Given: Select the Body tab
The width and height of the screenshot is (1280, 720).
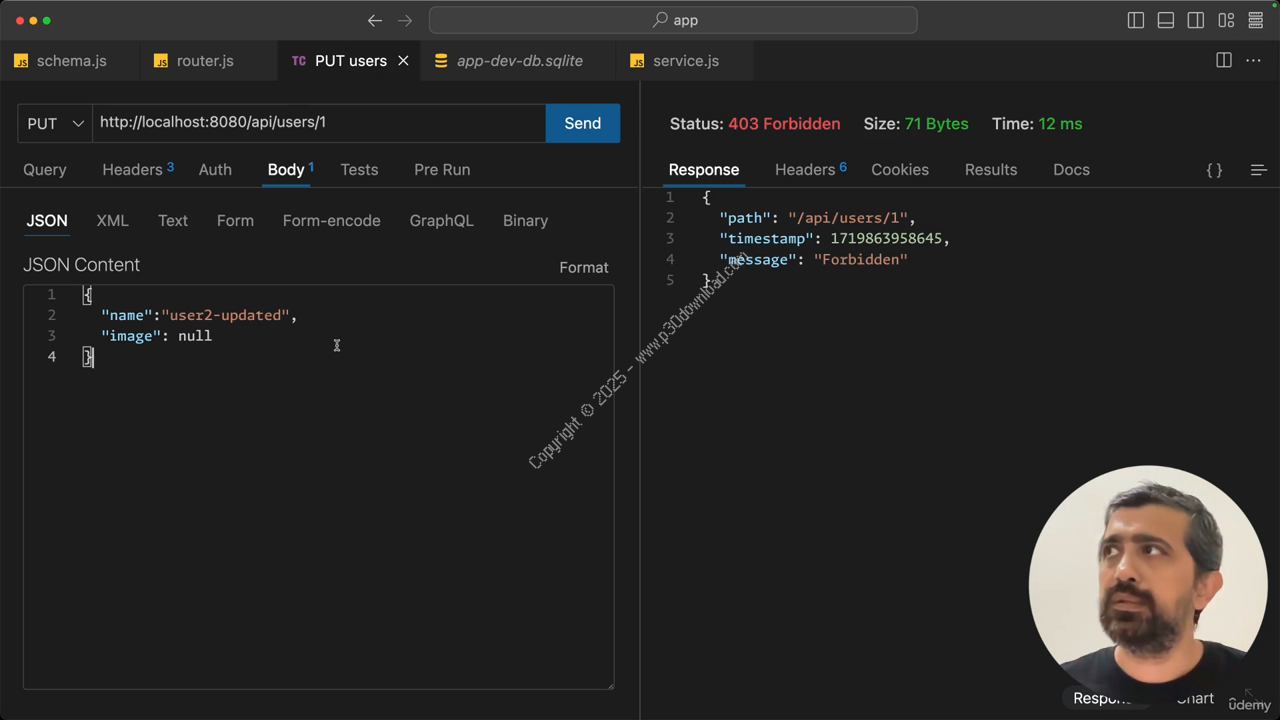Looking at the screenshot, I should pyautogui.click(x=290, y=170).
